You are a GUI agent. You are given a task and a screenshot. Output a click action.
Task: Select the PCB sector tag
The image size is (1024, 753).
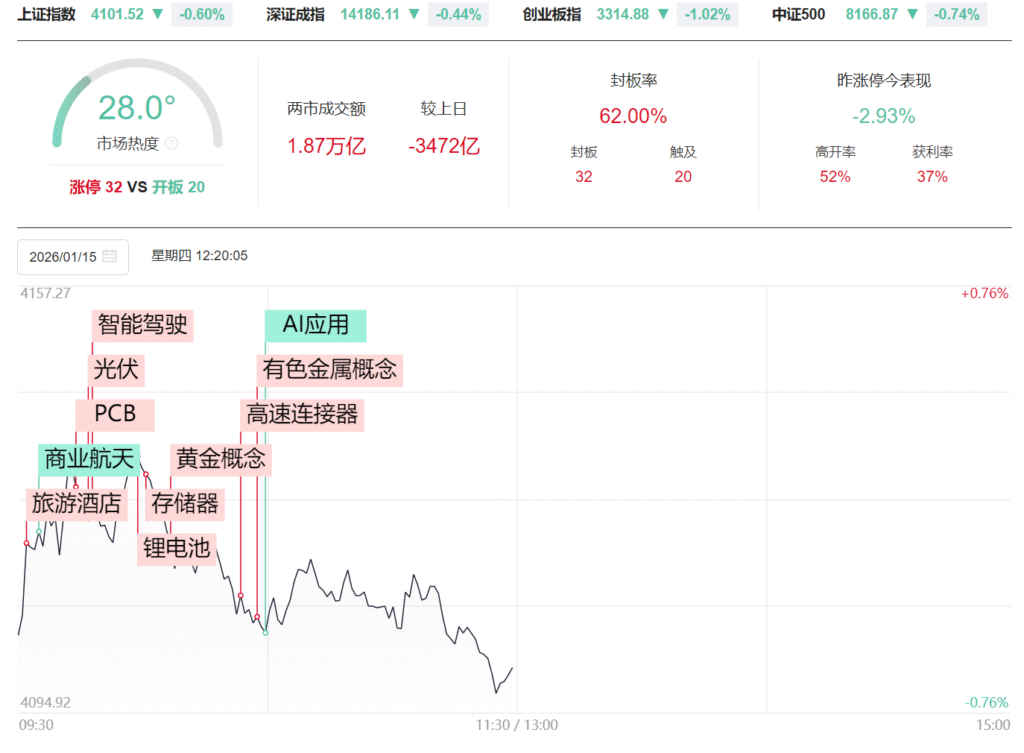click(115, 414)
